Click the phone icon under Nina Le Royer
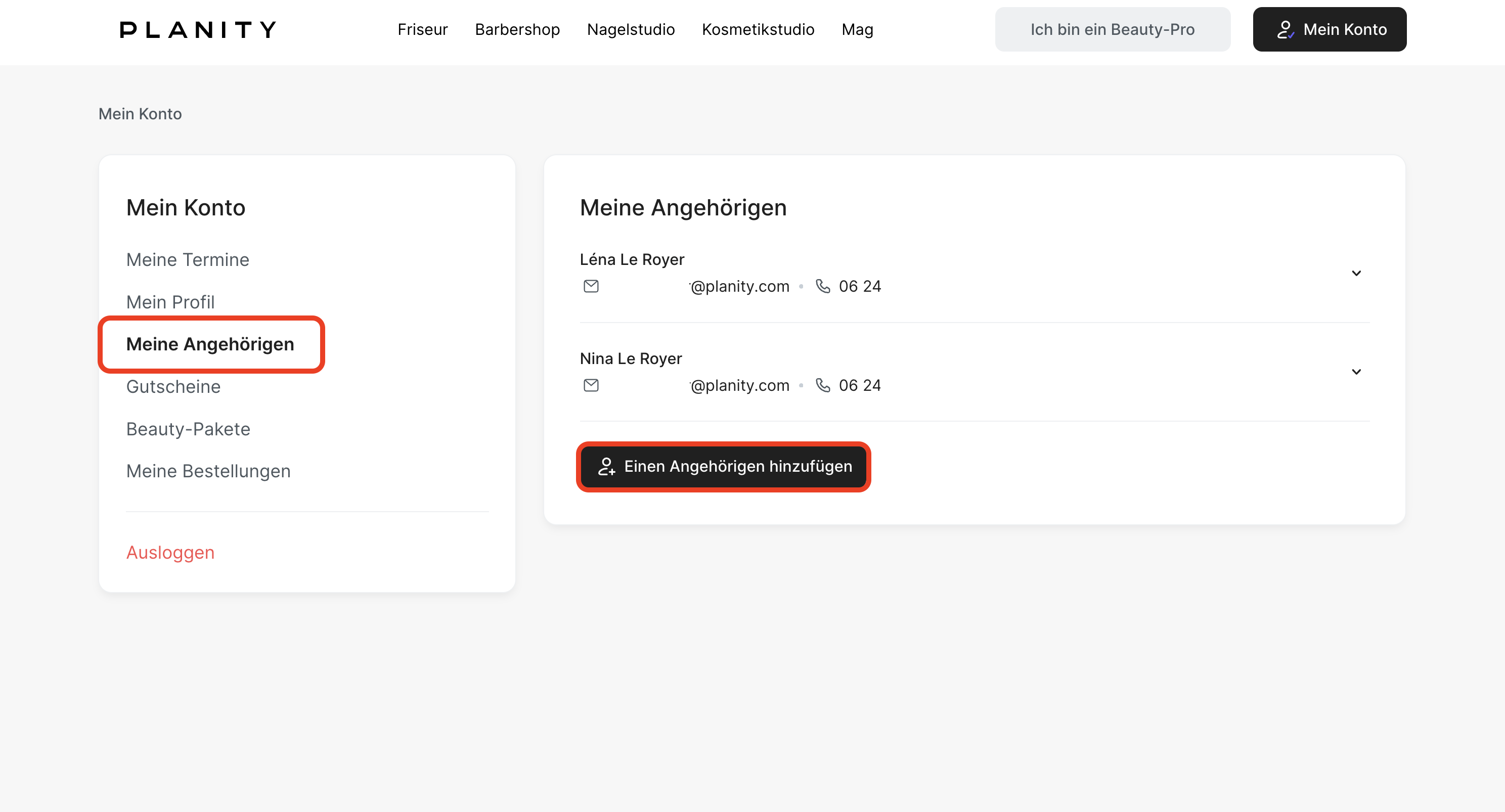This screenshot has width=1505, height=812. 823,386
